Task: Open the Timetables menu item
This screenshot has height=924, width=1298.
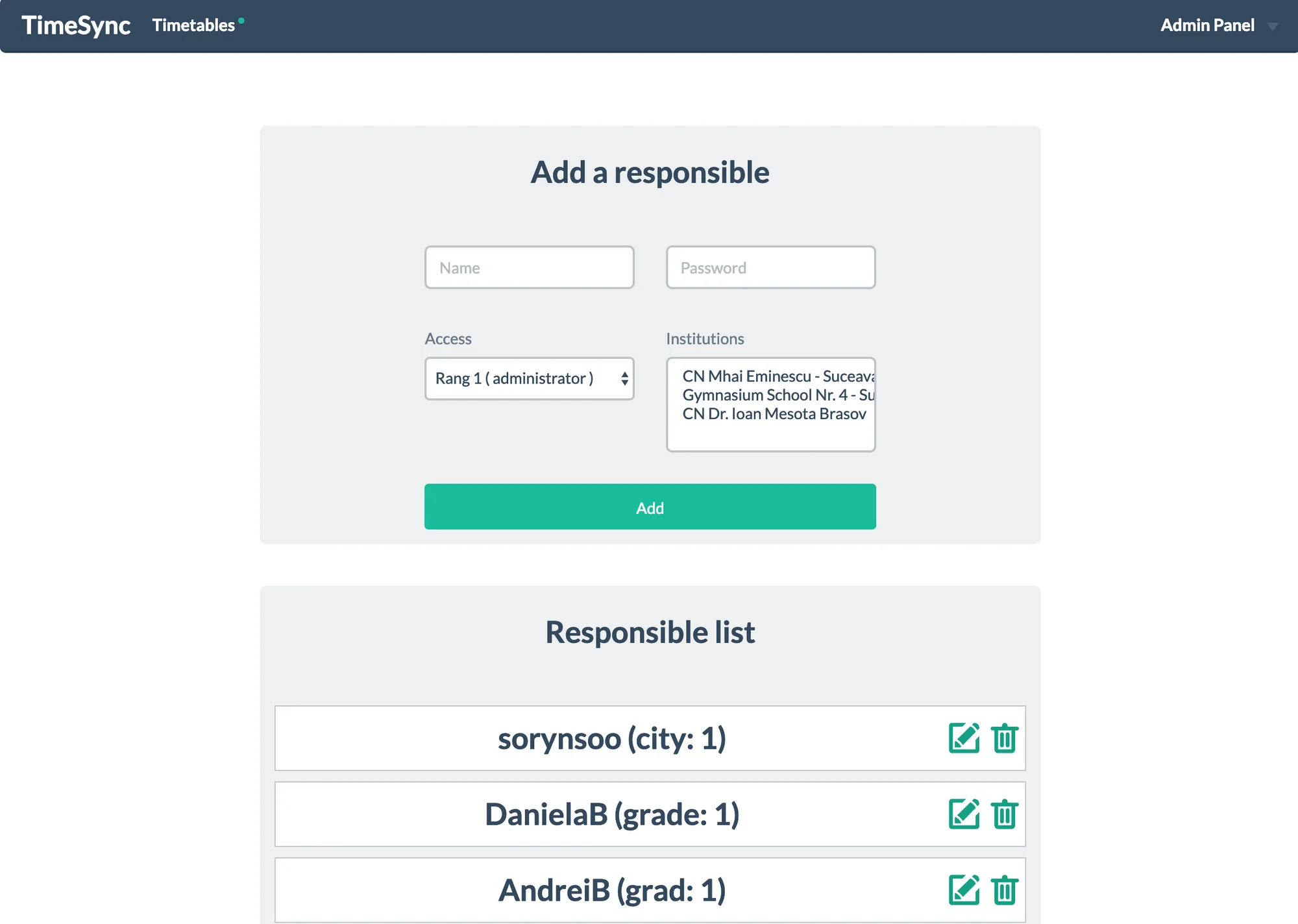Action: point(193,25)
